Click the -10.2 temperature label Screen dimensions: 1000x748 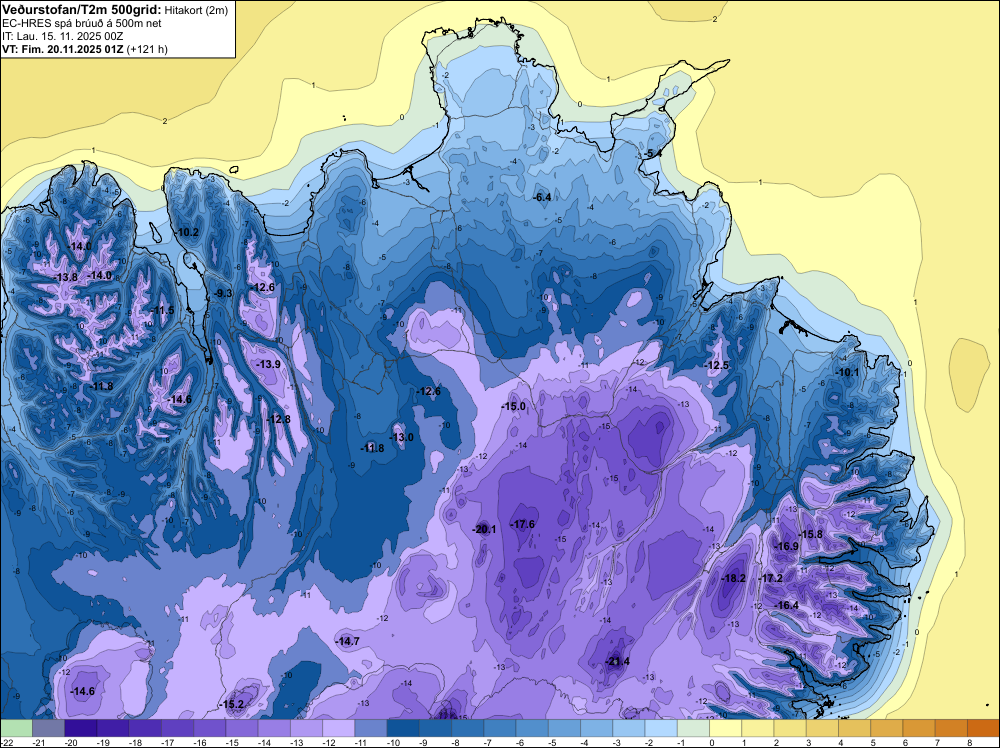click(x=187, y=232)
